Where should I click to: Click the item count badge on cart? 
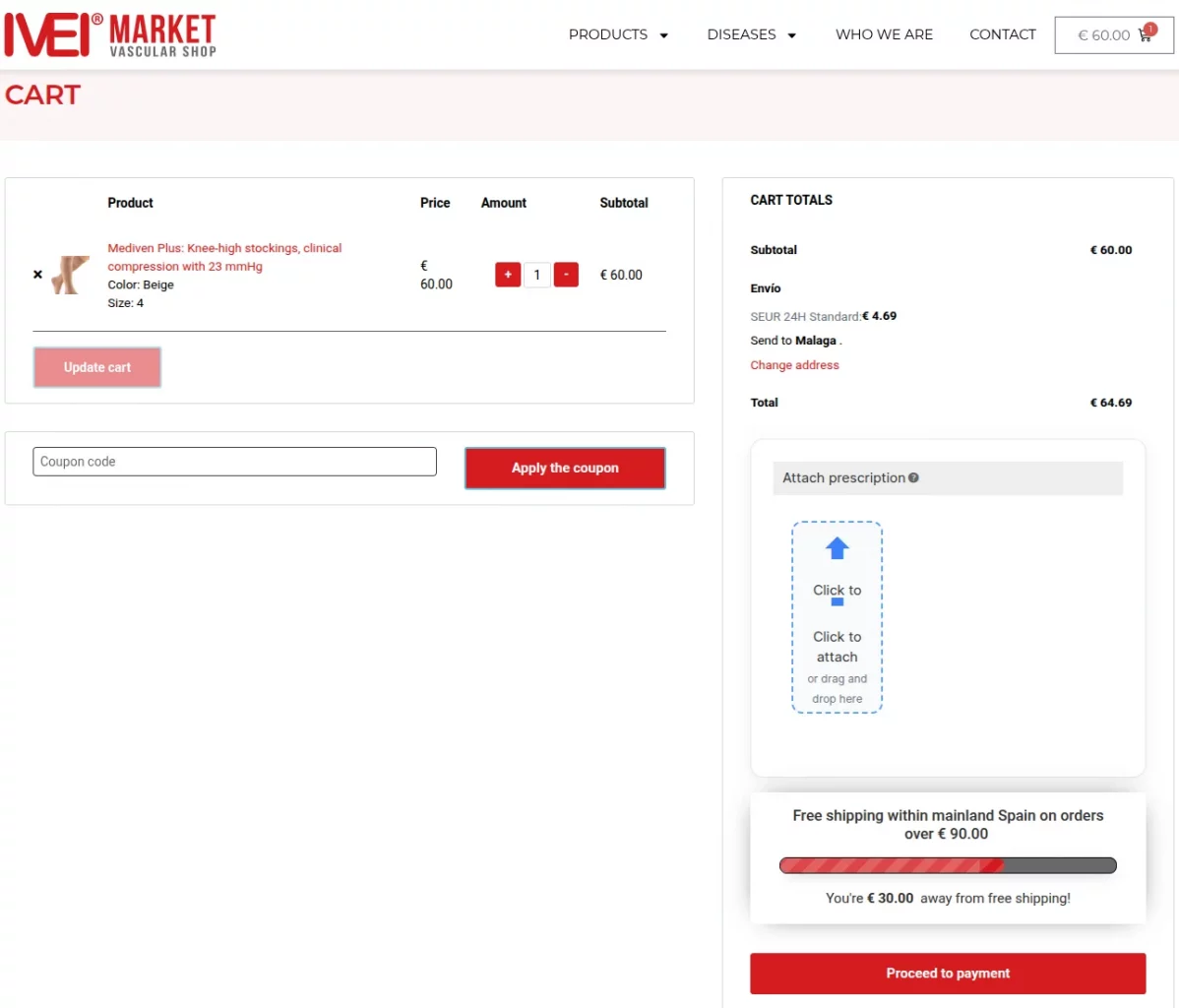(1148, 28)
